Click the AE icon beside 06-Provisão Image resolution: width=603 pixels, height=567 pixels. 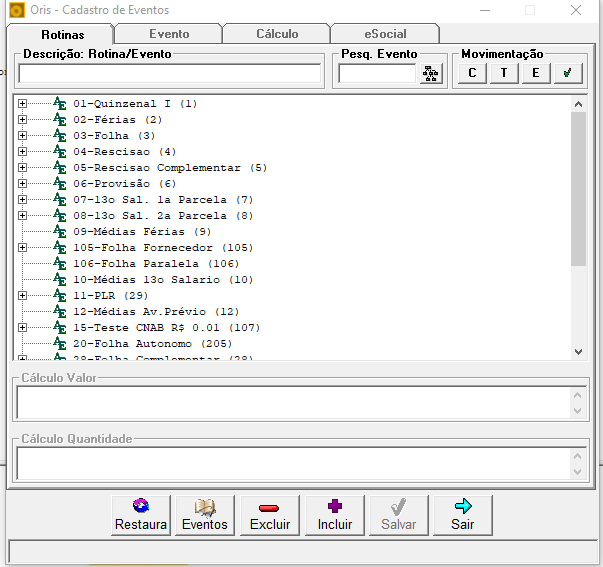[x=60, y=183]
